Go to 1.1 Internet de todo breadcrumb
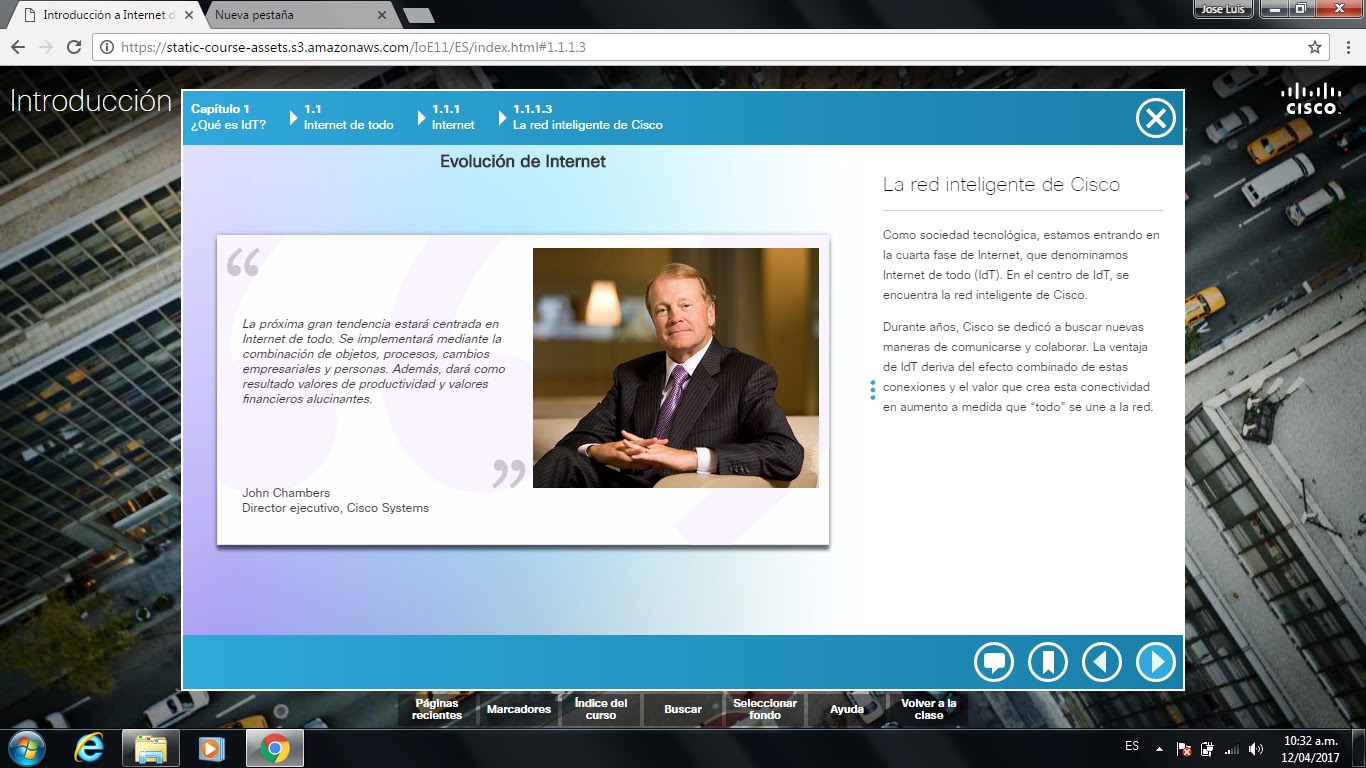Screen dimensions: 1366x768 [349, 117]
